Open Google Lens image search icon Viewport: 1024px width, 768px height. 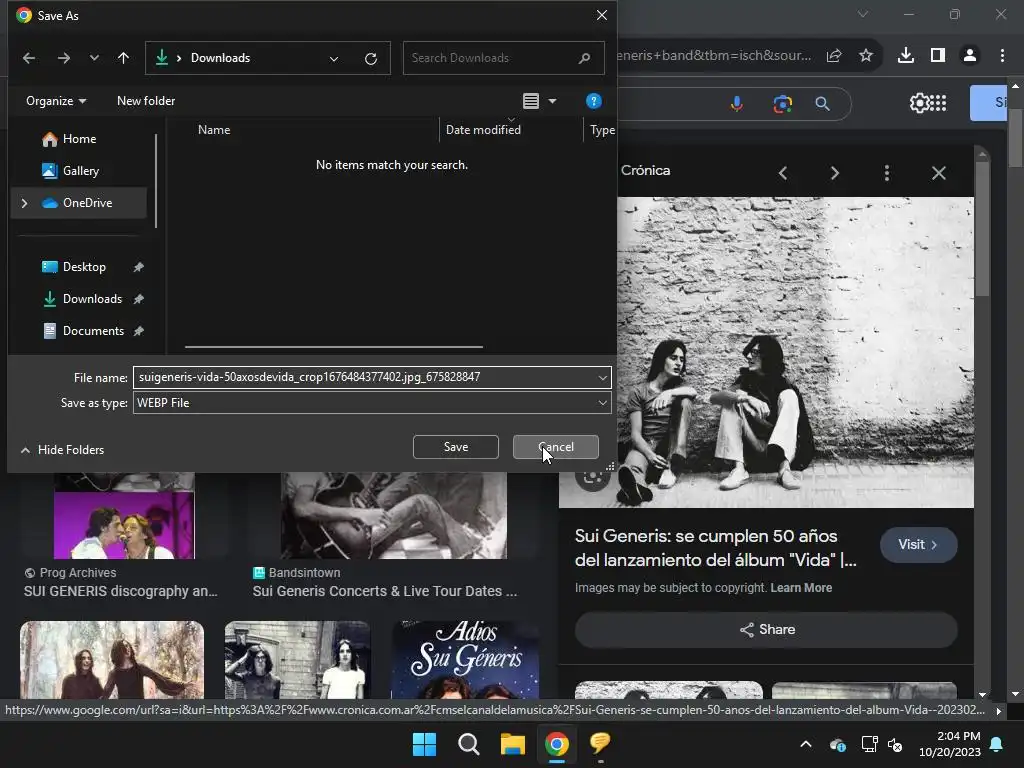pos(782,104)
